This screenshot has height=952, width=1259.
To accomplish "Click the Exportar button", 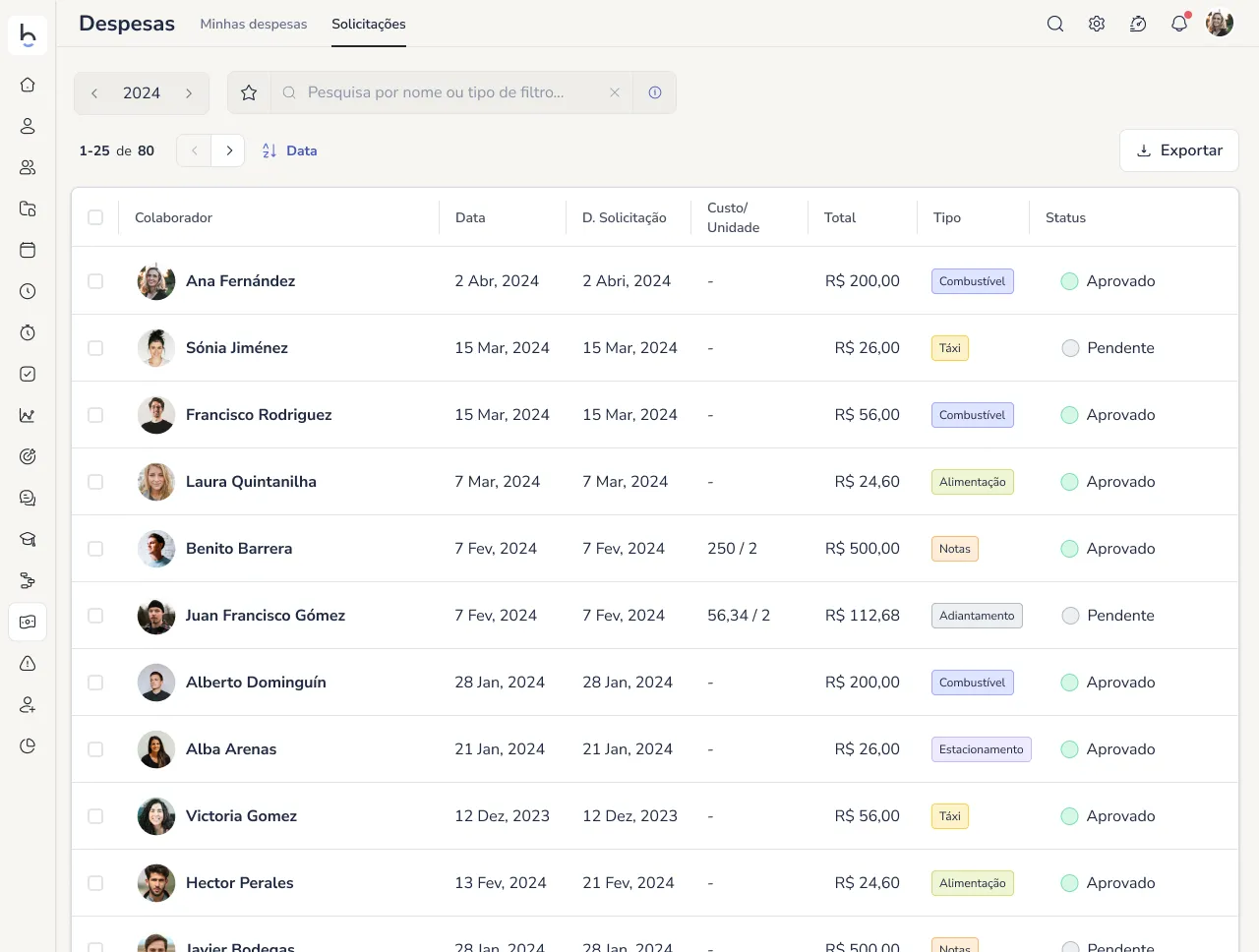I will point(1179,150).
